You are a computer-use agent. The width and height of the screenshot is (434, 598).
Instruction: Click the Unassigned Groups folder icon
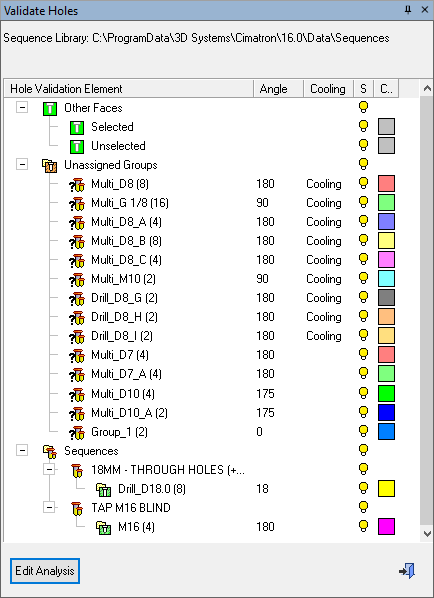coord(50,166)
